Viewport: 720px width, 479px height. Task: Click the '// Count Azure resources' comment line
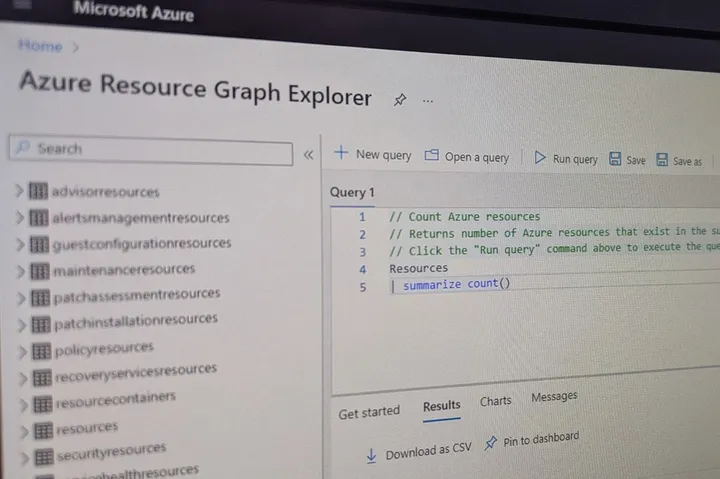pos(465,216)
